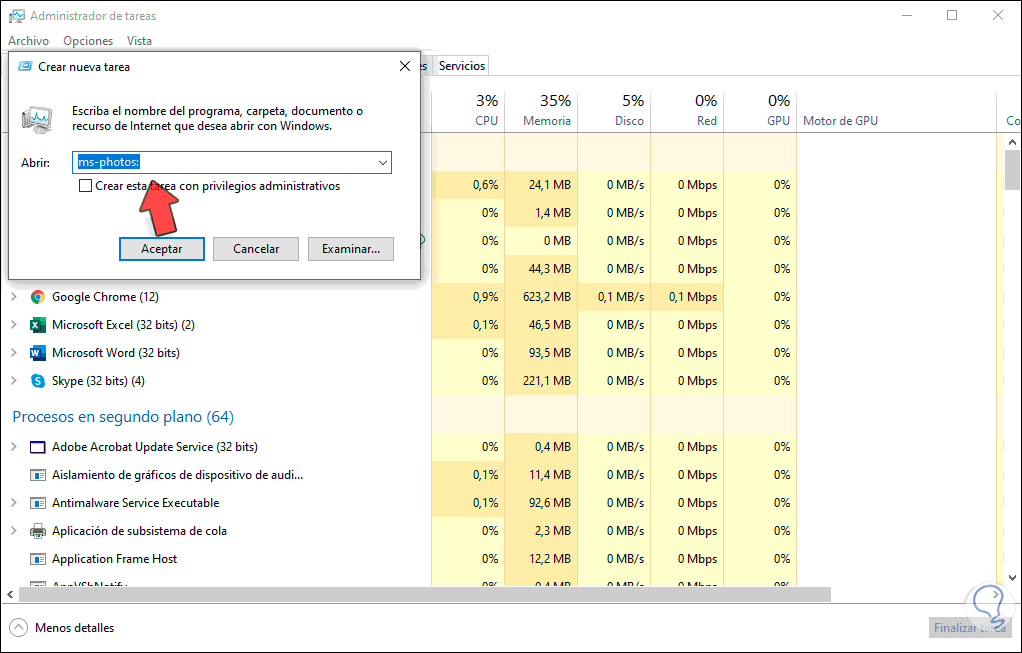Collapse view using Menos detalles
This screenshot has width=1022, height=653.
pyautogui.click(x=62, y=628)
